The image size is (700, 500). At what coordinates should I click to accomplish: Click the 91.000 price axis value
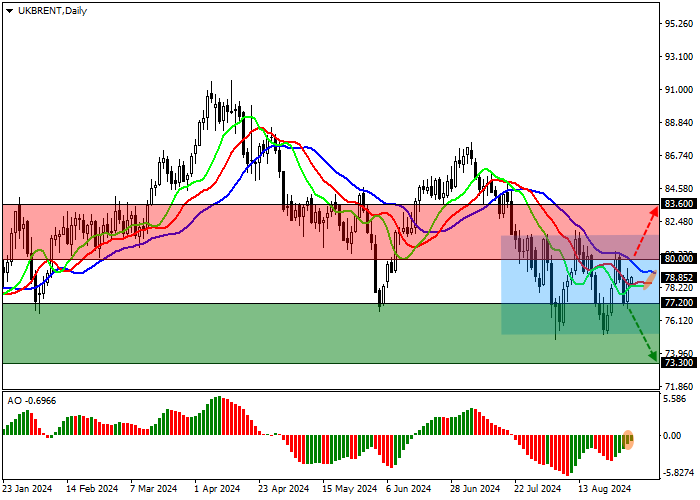point(679,90)
